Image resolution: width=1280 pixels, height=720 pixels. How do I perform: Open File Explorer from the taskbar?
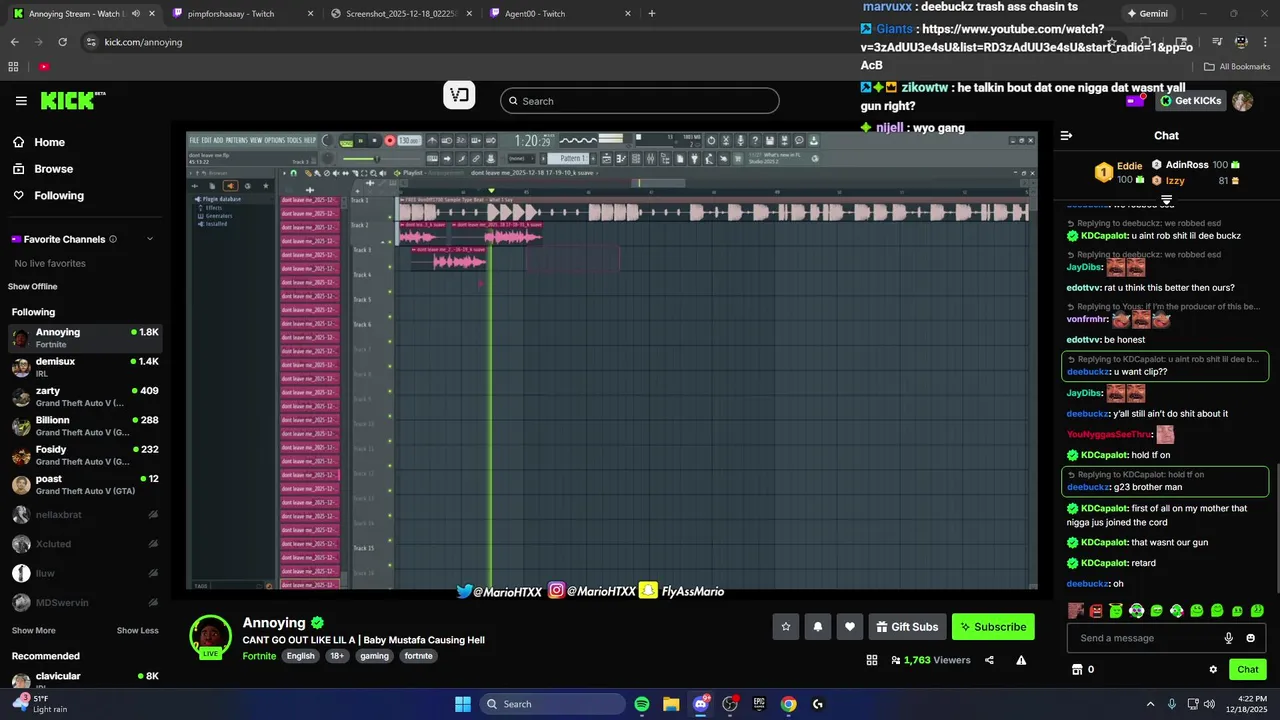(671, 704)
